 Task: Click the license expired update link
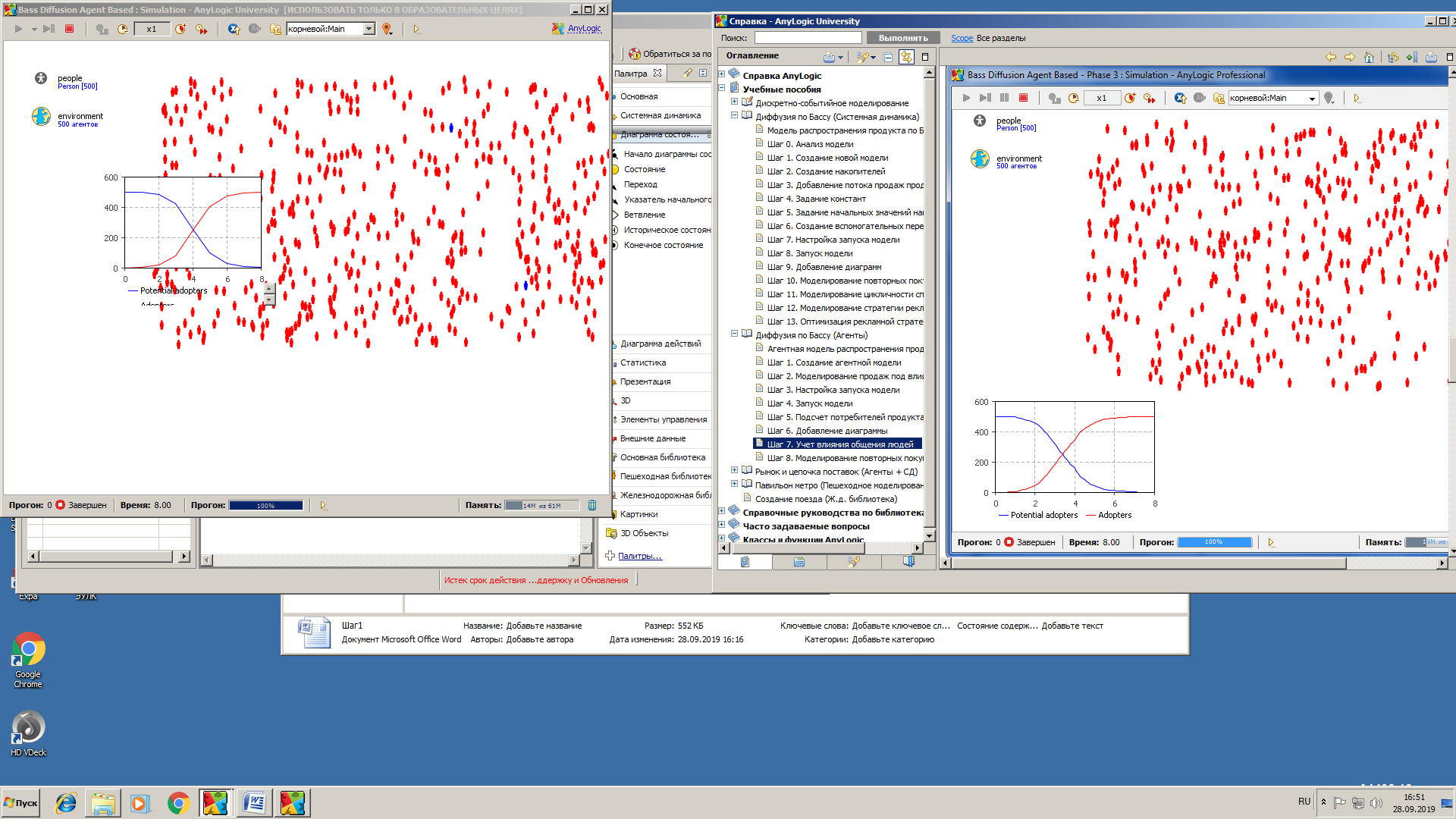[x=536, y=580]
